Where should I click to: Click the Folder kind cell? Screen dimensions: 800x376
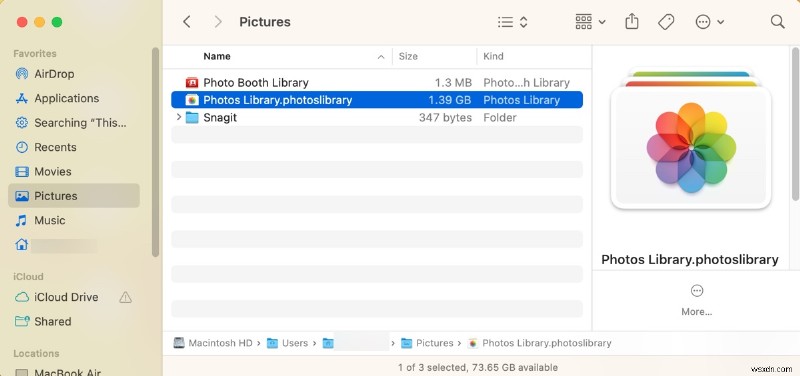tap(500, 117)
